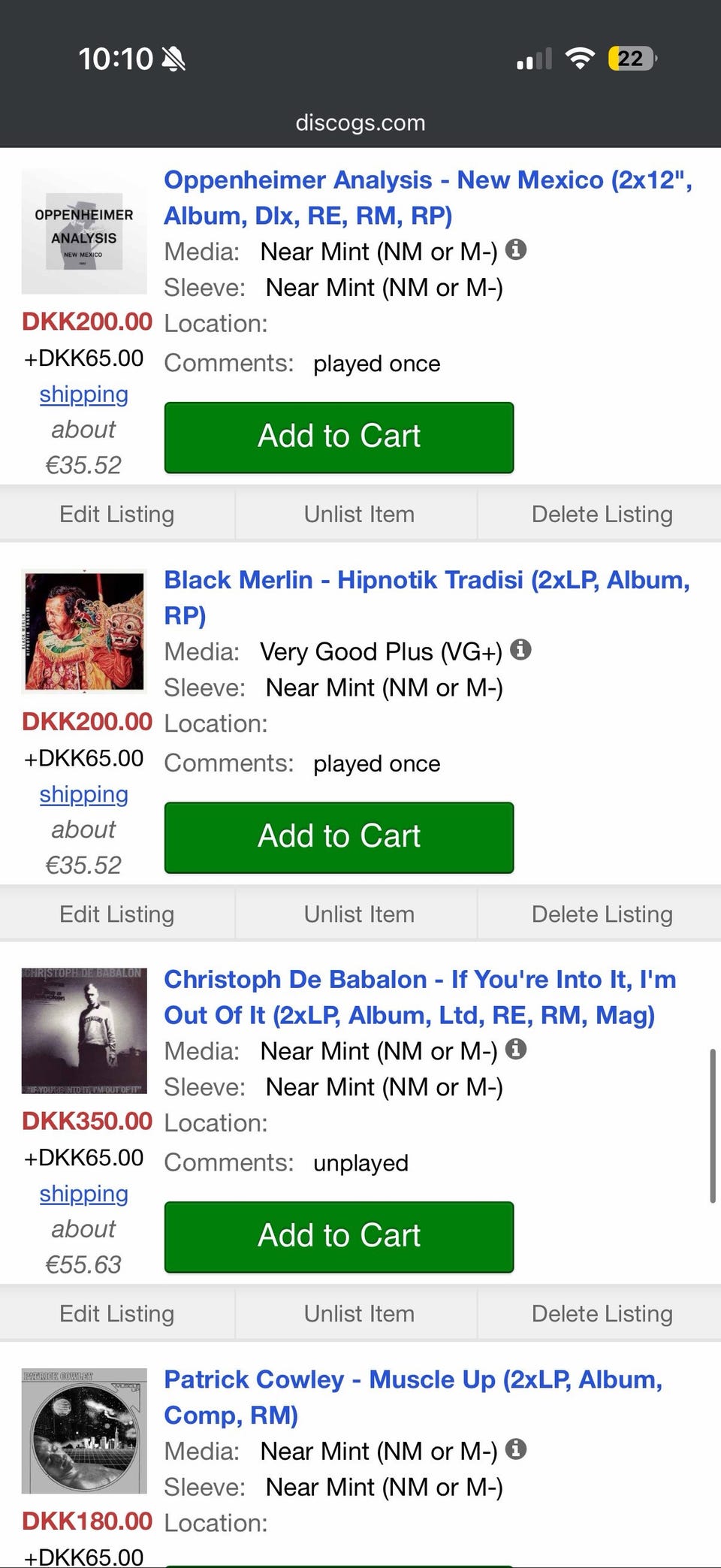Screen dimensions: 721x1568
Task: Open Oppenheimer Analysis New Mexico cover thumbnail
Action: pyautogui.click(x=84, y=231)
